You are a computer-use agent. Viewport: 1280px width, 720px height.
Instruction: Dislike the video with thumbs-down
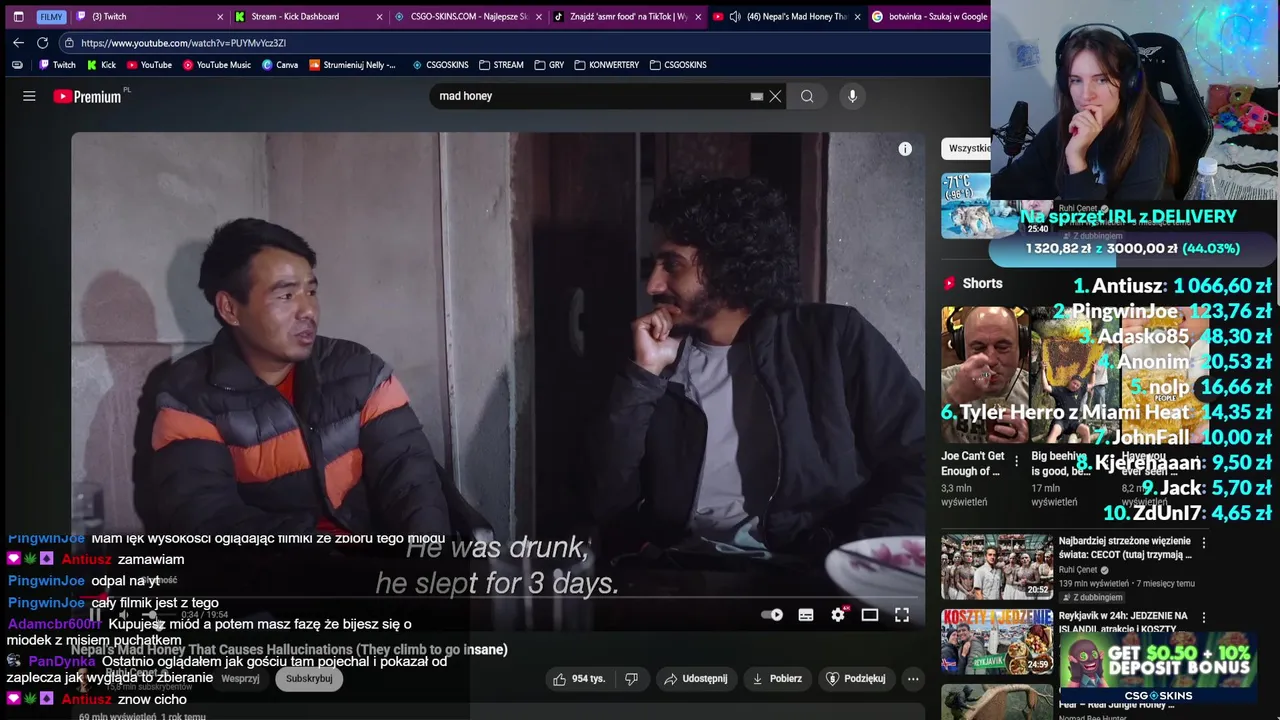click(631, 678)
